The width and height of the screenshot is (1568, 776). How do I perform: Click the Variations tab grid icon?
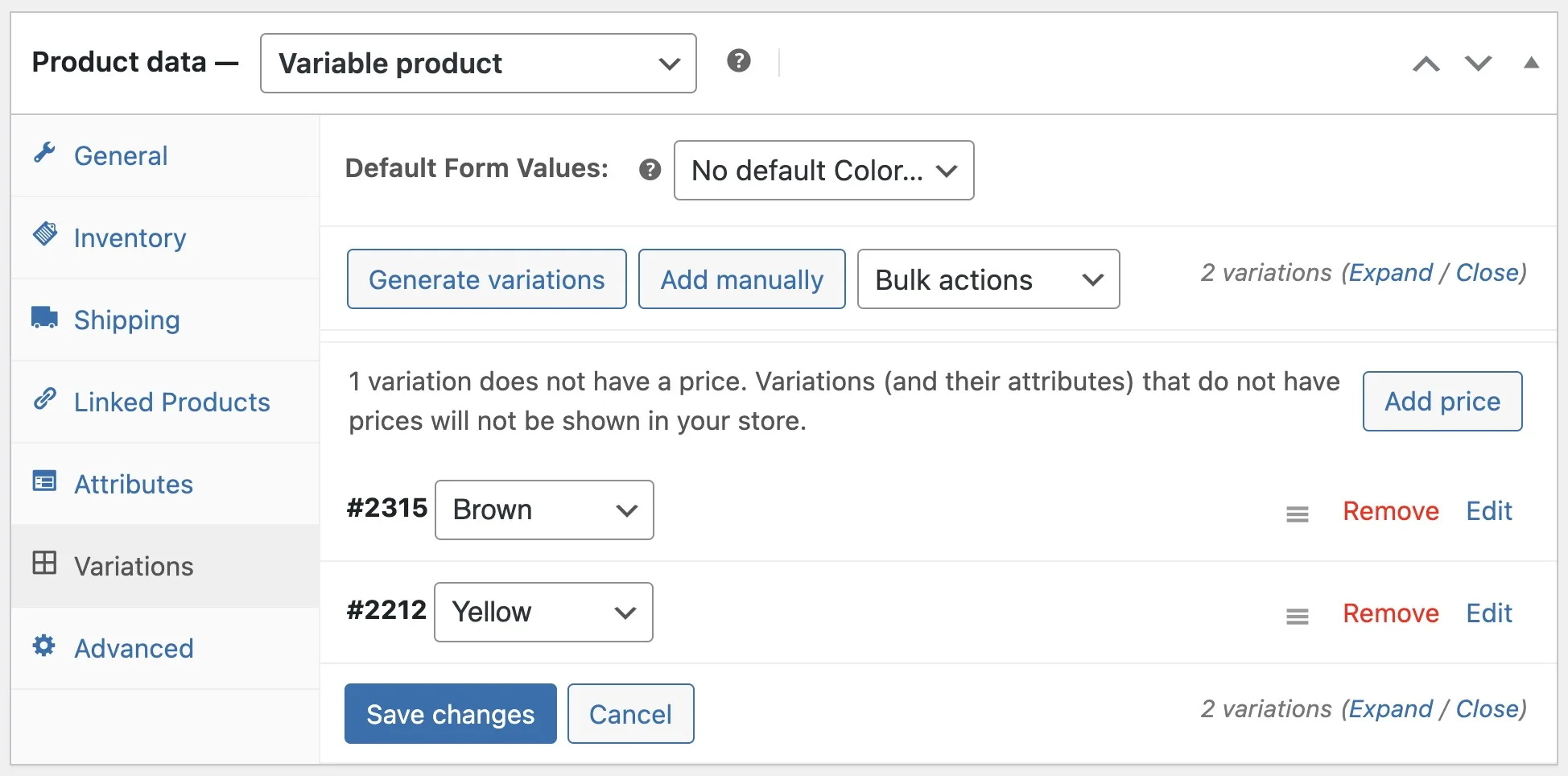coord(44,563)
